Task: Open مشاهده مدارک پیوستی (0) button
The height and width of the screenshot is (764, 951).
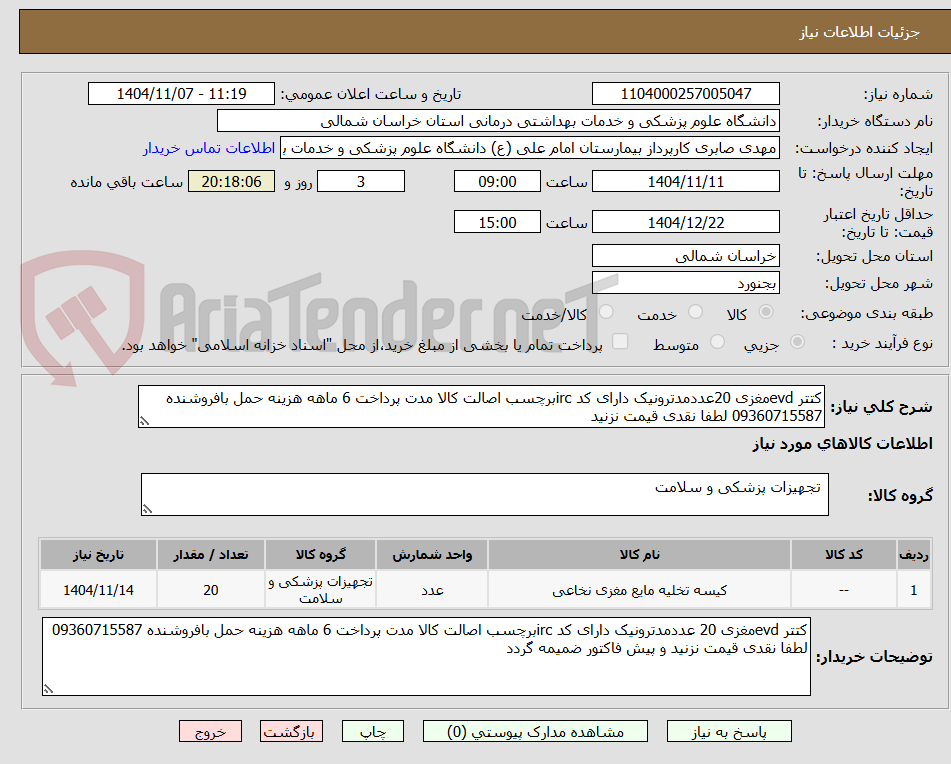Action: click(x=535, y=731)
